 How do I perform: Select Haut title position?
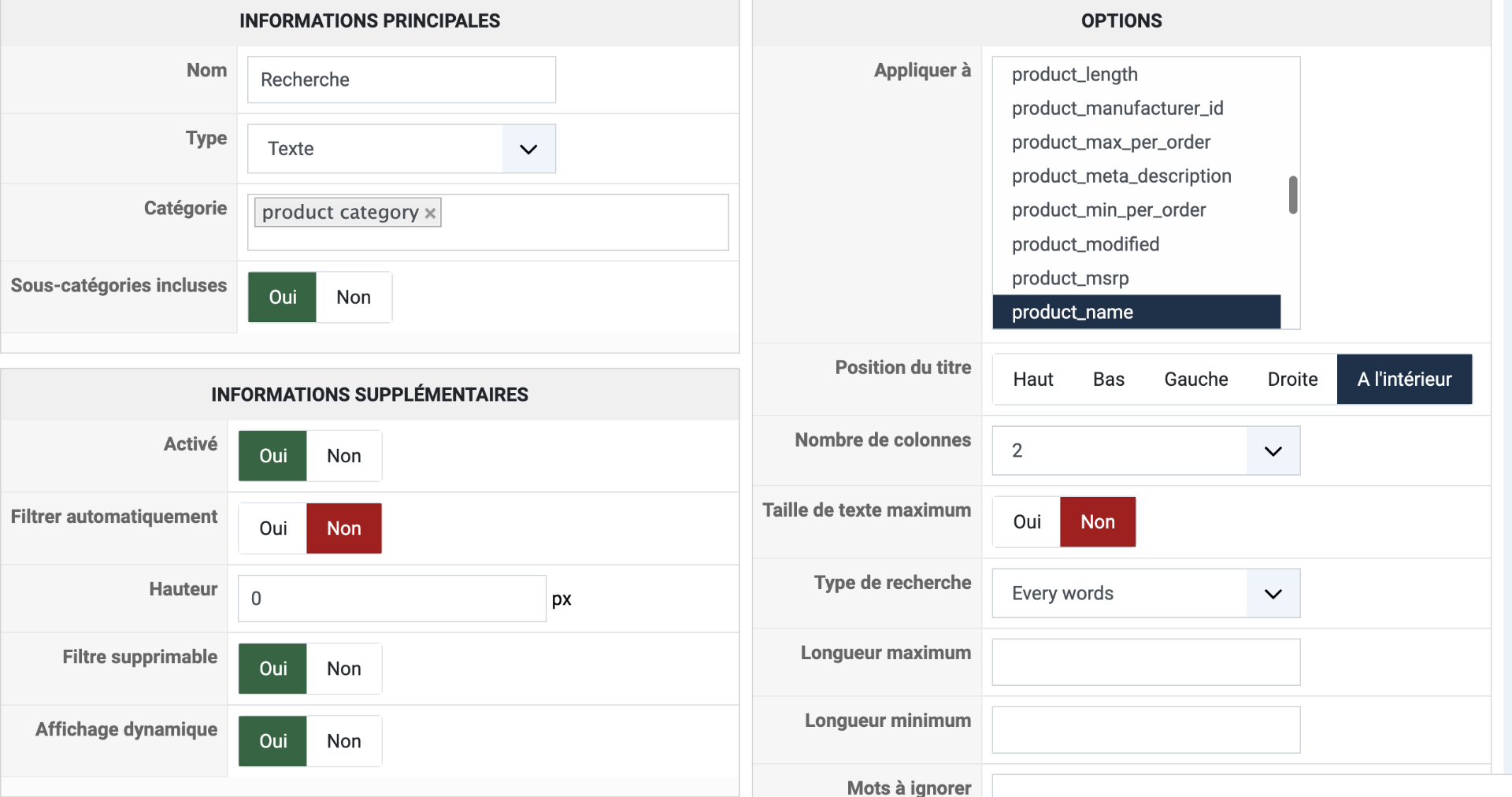1032,380
